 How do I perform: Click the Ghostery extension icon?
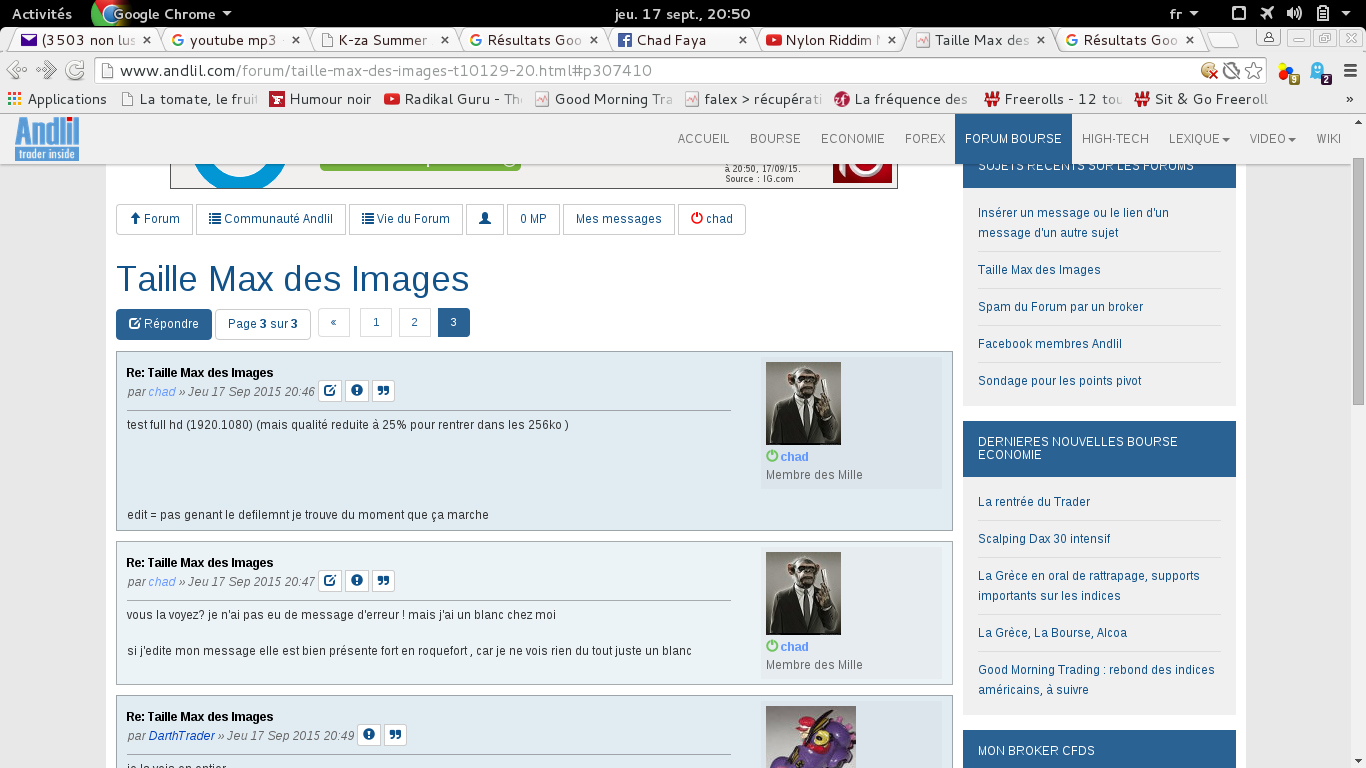tap(1320, 71)
